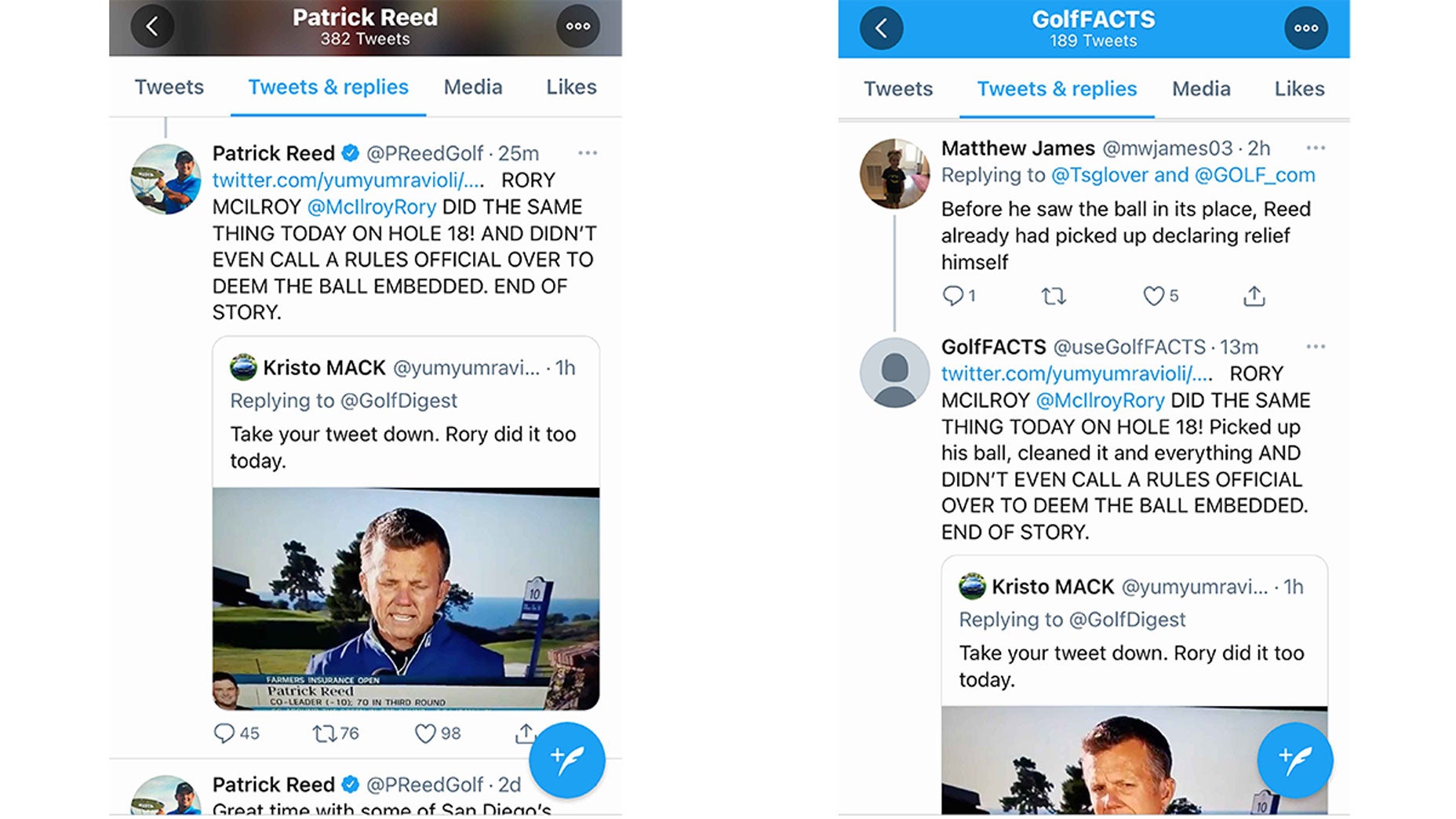Image resolution: width=1456 pixels, height=819 pixels.
Task: Open more options on Patrick Reed header
Action: (578, 27)
